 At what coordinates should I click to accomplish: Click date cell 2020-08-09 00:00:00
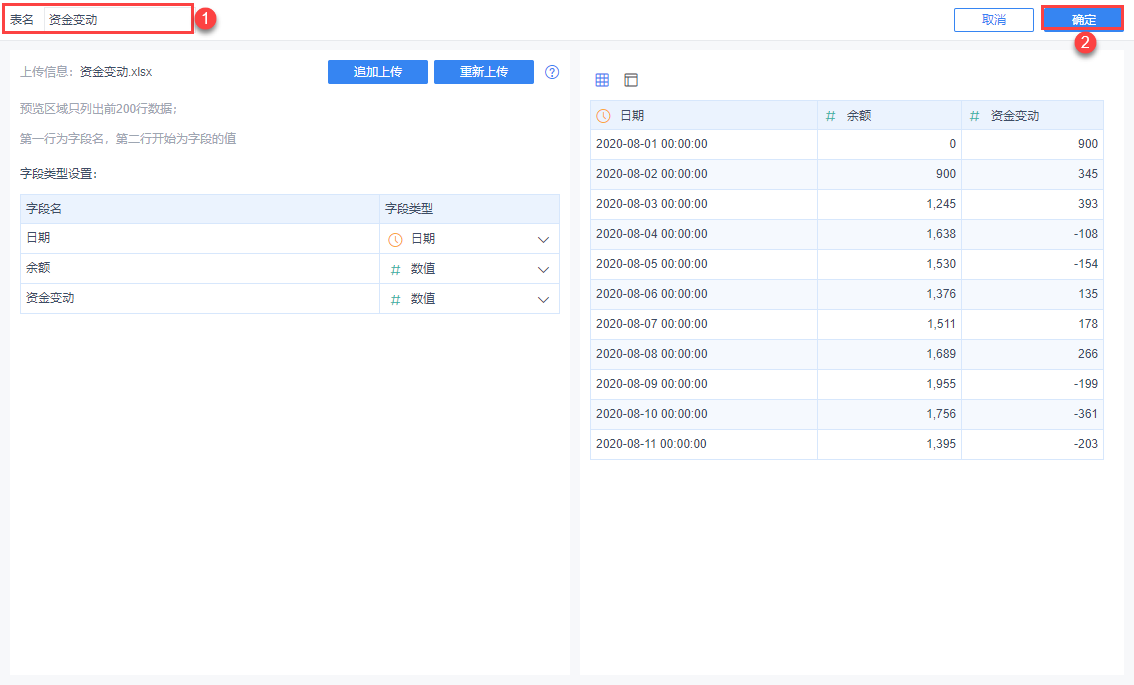[704, 384]
